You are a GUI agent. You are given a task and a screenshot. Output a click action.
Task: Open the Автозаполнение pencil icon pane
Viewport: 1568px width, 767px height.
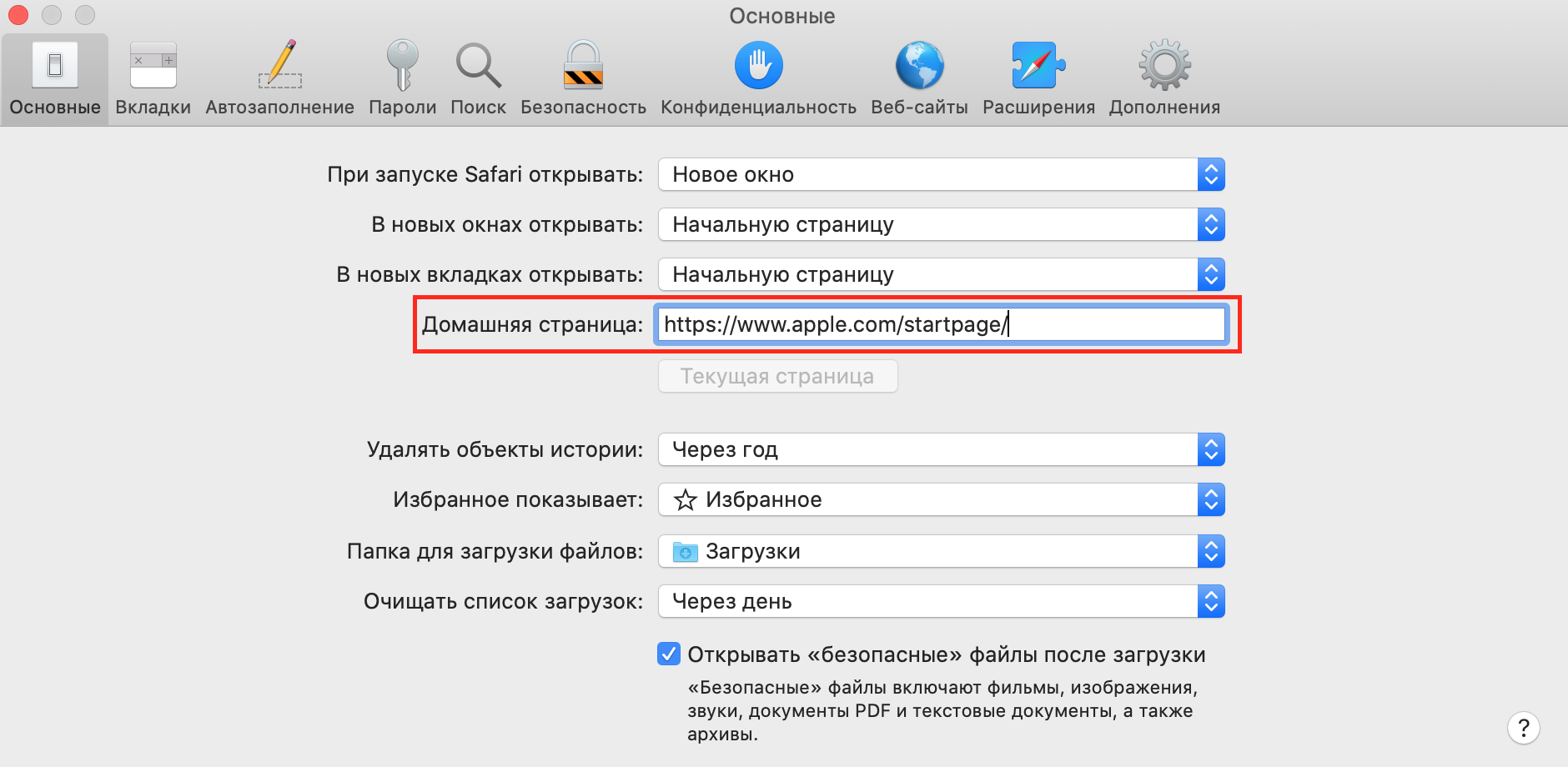coord(280,64)
